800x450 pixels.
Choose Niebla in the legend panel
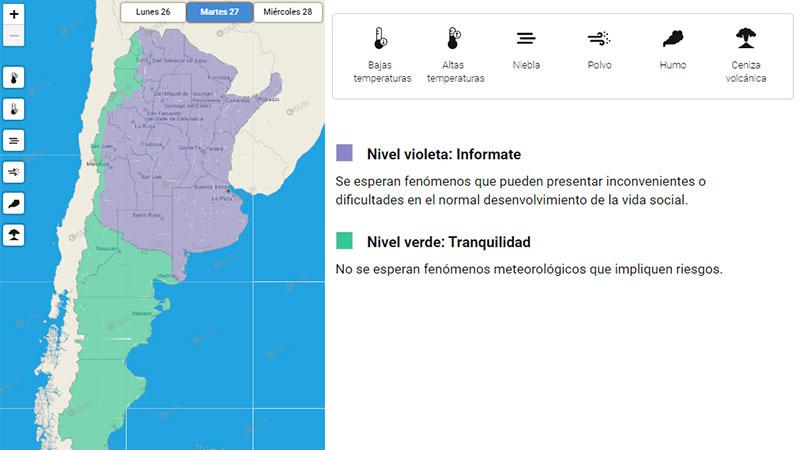point(526,40)
